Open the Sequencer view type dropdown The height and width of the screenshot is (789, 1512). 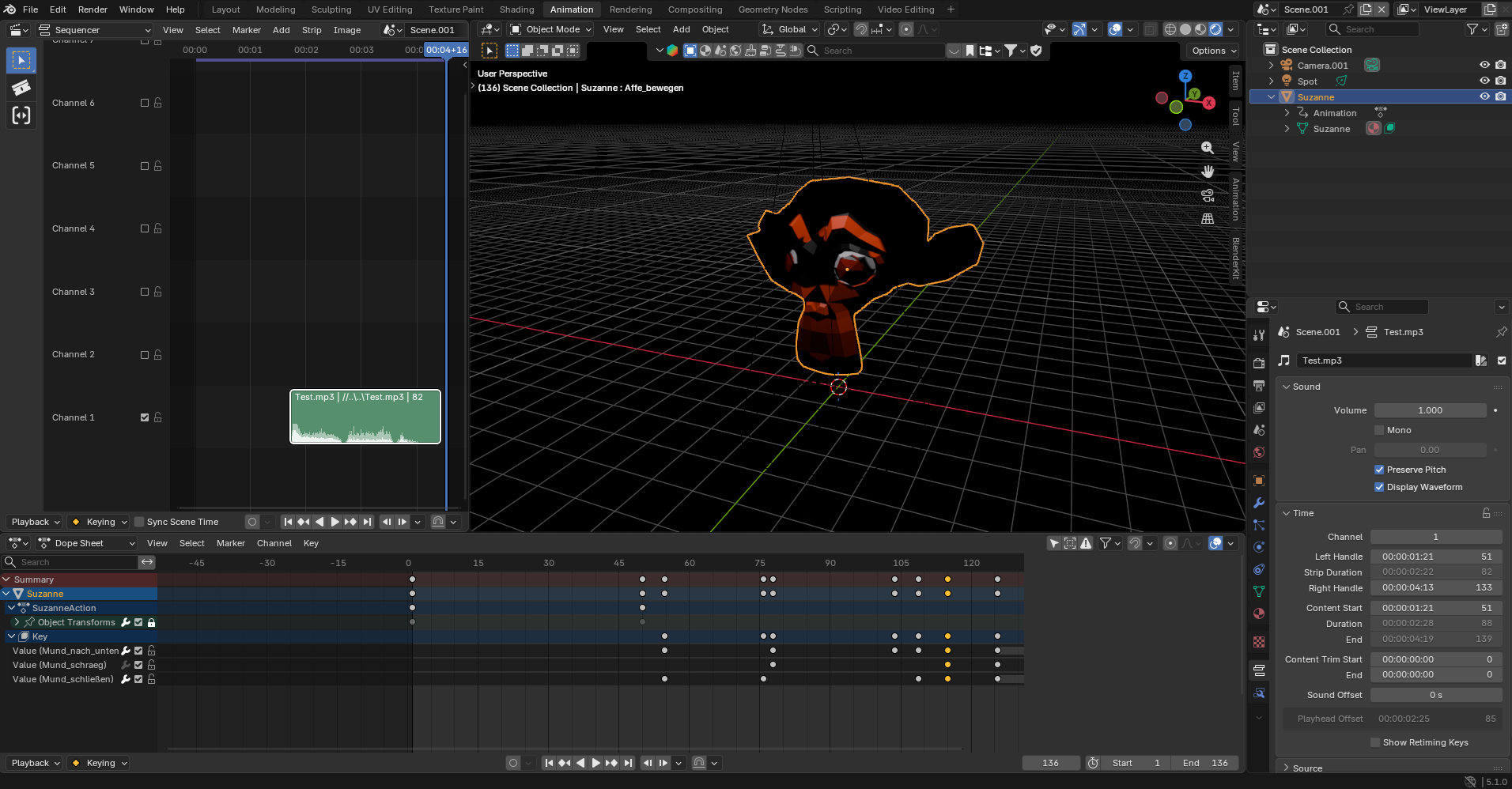click(x=95, y=30)
